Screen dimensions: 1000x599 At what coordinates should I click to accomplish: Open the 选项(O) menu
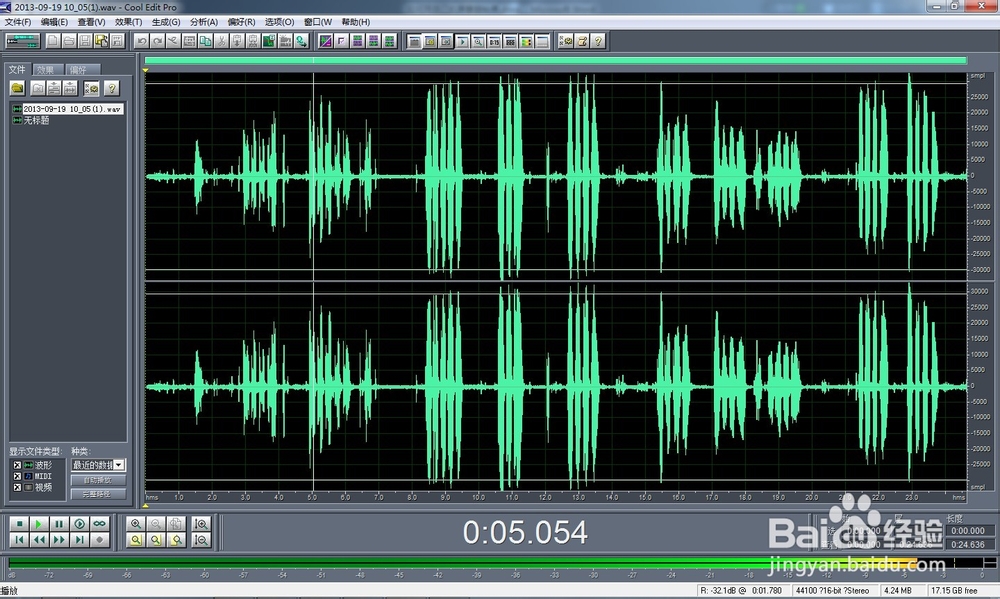coord(279,22)
